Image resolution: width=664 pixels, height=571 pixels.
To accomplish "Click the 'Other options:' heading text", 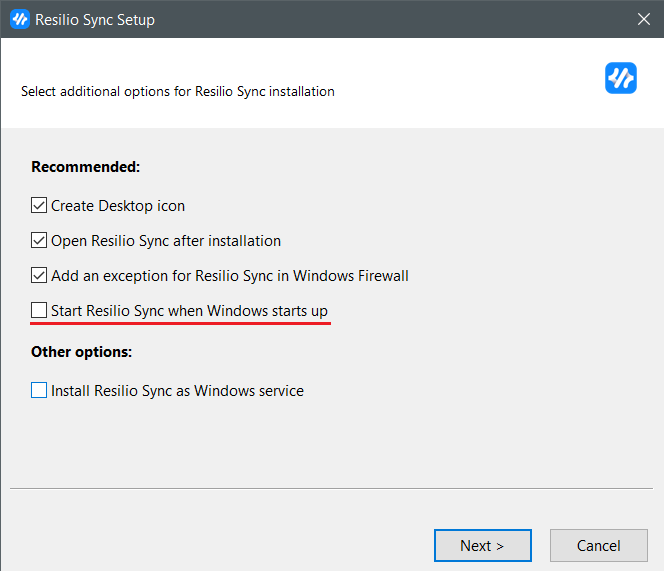I will 82,352.
